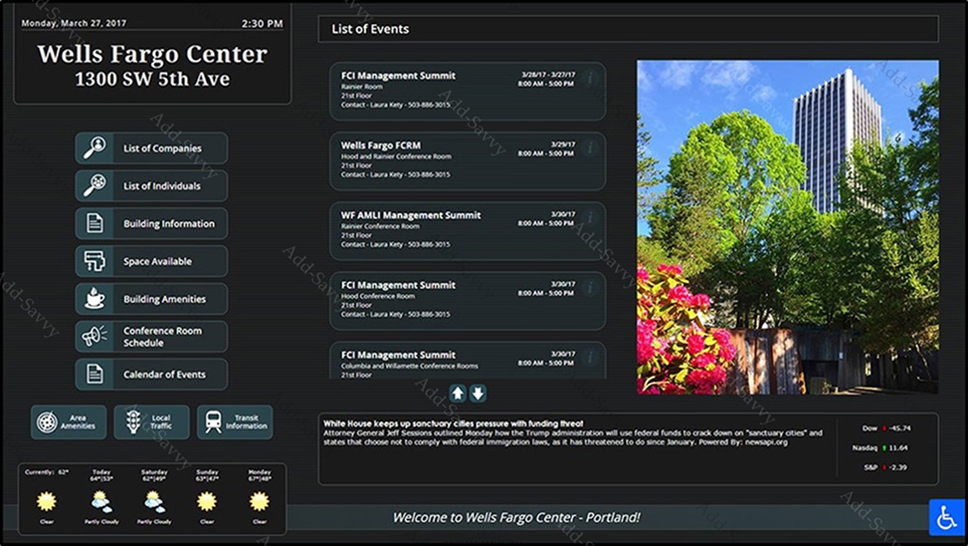
Task: Click the train Transit Information icon
Action: tap(213, 422)
